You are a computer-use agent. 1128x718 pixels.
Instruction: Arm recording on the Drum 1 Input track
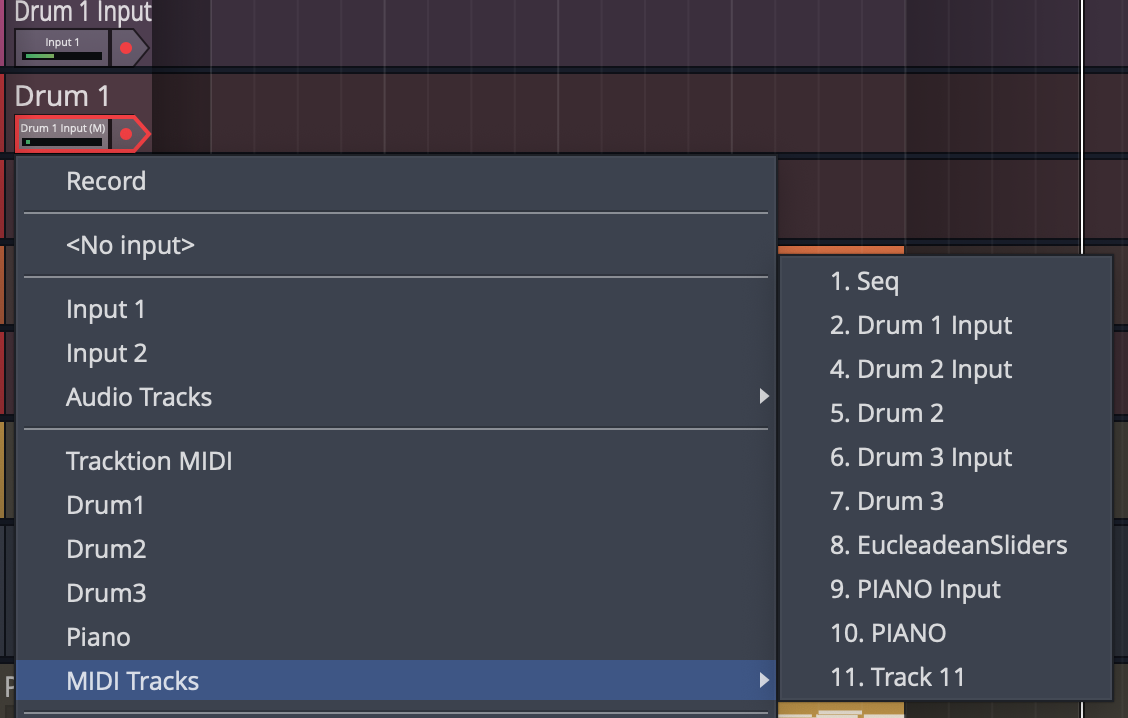click(126, 47)
